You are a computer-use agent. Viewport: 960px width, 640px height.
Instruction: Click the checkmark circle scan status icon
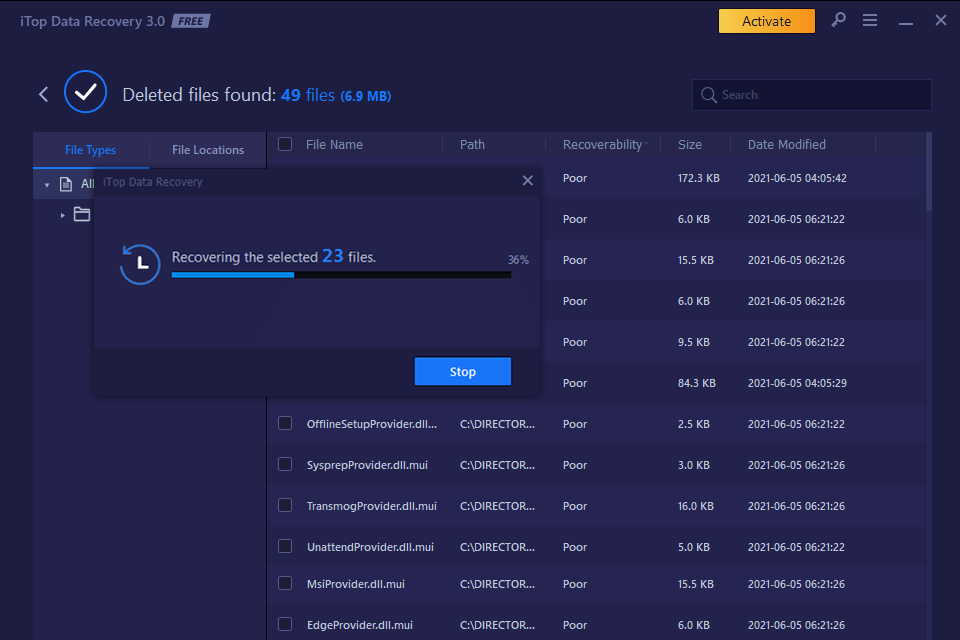coord(85,93)
